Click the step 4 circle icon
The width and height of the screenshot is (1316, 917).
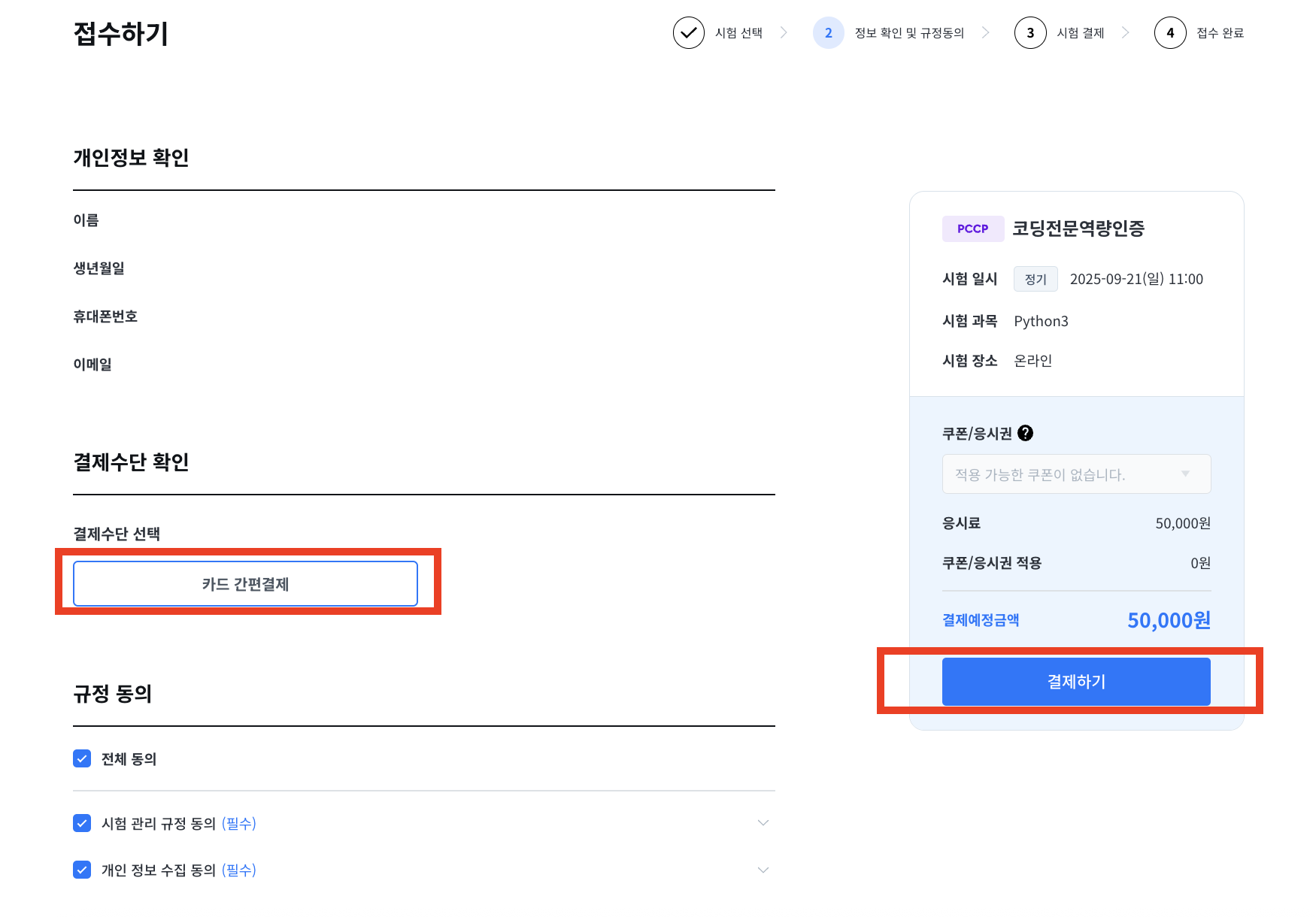[1169, 33]
